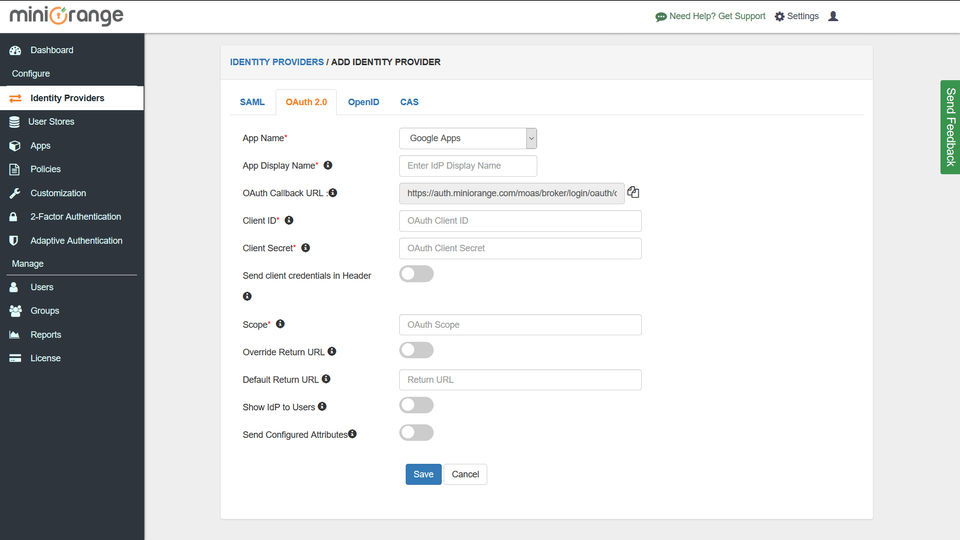The image size is (960, 540).
Task: Click the OAuth Client ID field
Action: pos(520,220)
